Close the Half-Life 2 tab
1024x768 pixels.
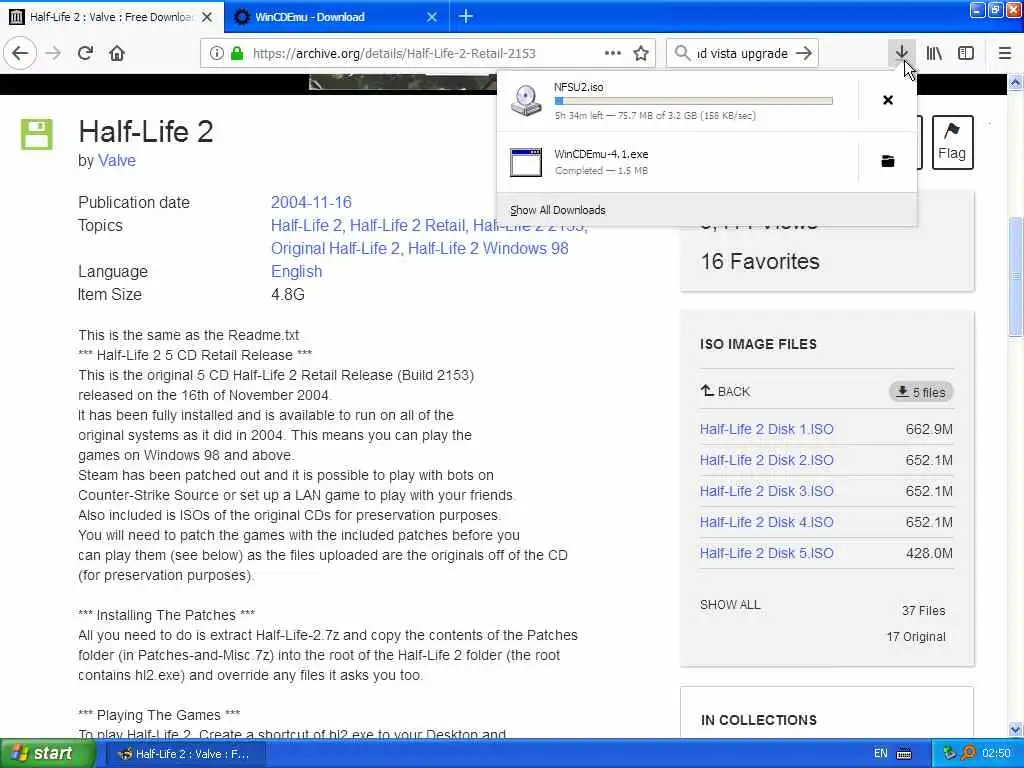click(x=207, y=17)
